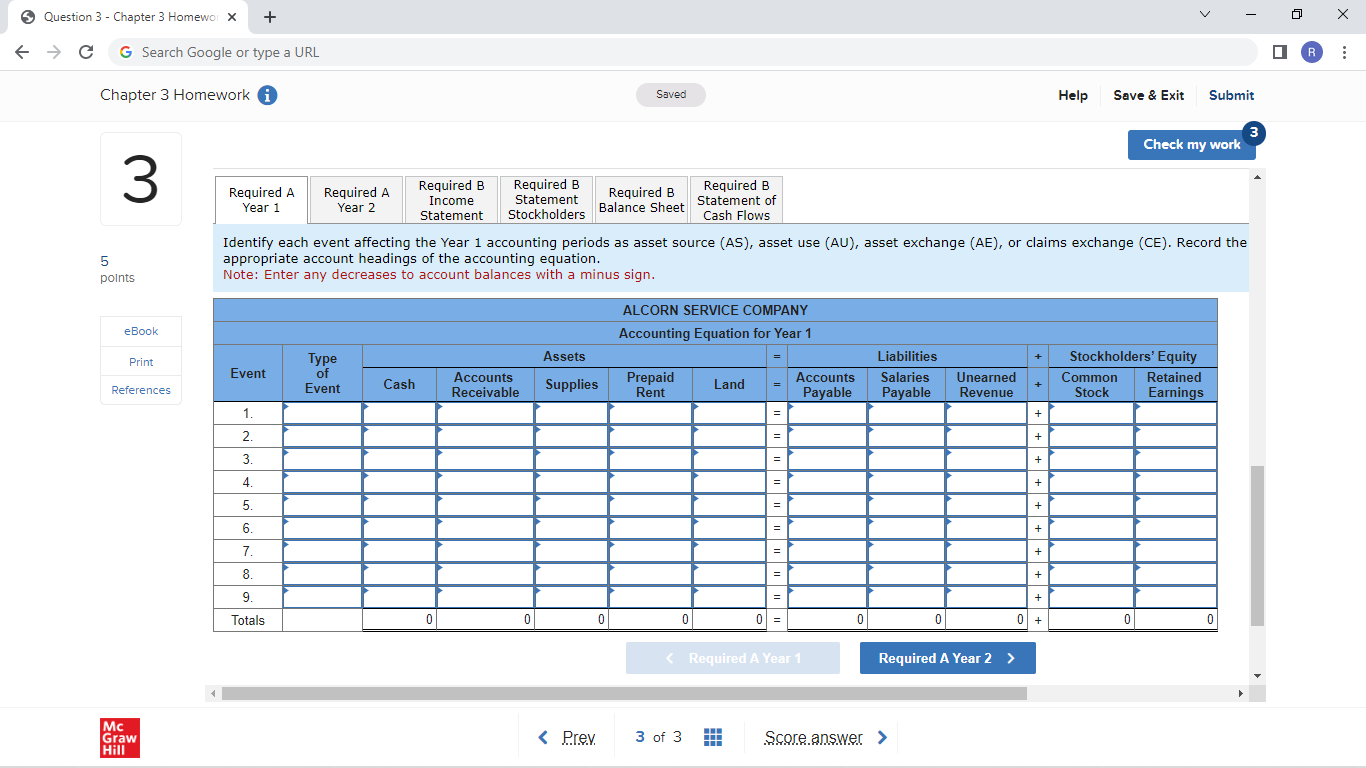Open the eBook resource

coord(140,331)
